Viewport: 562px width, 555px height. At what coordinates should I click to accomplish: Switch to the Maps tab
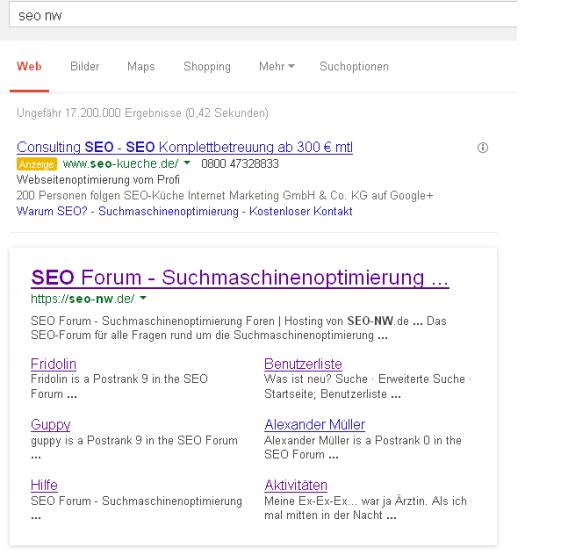point(141,67)
